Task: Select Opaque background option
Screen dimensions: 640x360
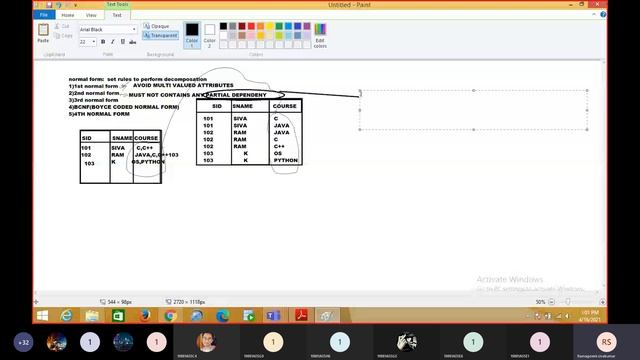Action: click(x=156, y=26)
